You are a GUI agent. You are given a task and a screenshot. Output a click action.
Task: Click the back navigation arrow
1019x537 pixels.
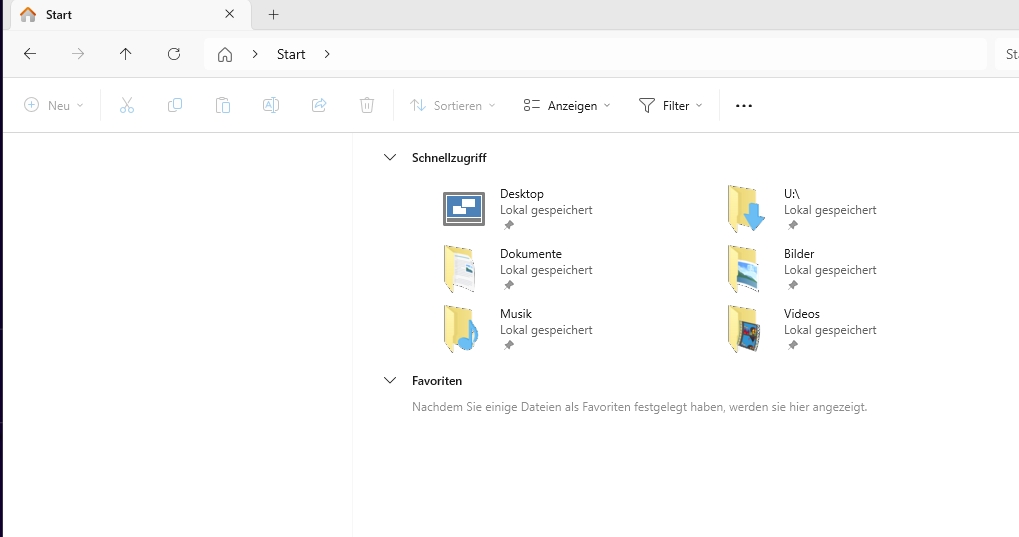tap(30, 54)
